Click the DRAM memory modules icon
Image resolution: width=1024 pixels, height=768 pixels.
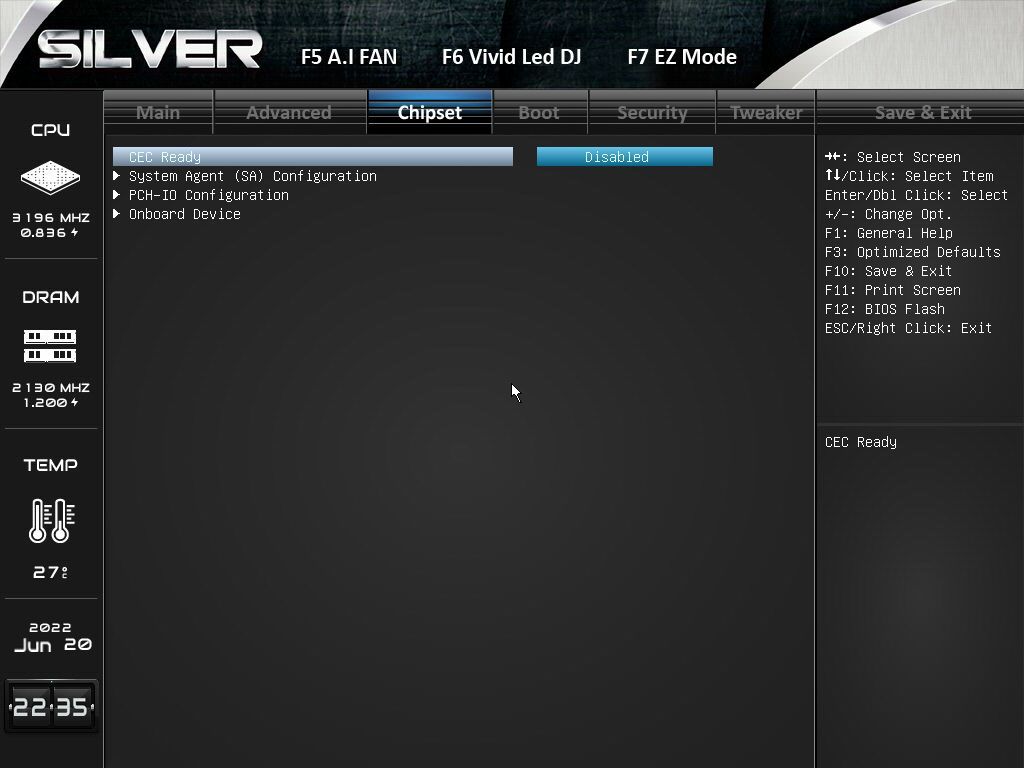click(x=50, y=346)
